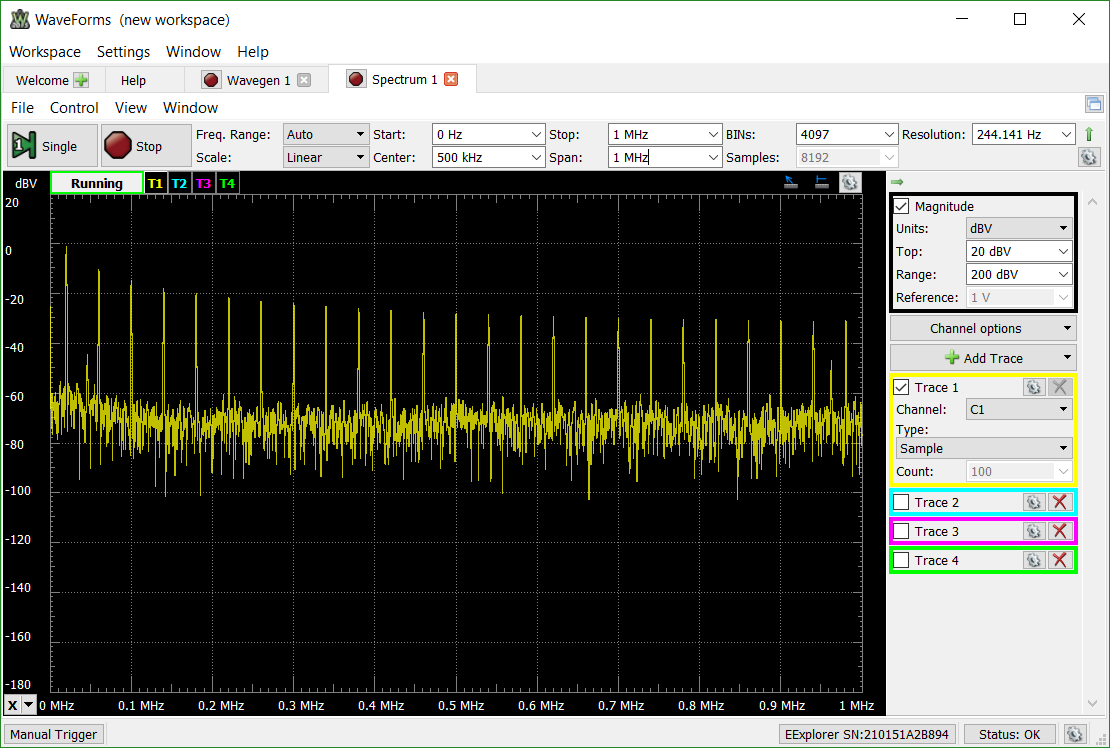Click the undock window icon at top right
Viewport: 1110px width, 748px height.
pos(1094,104)
